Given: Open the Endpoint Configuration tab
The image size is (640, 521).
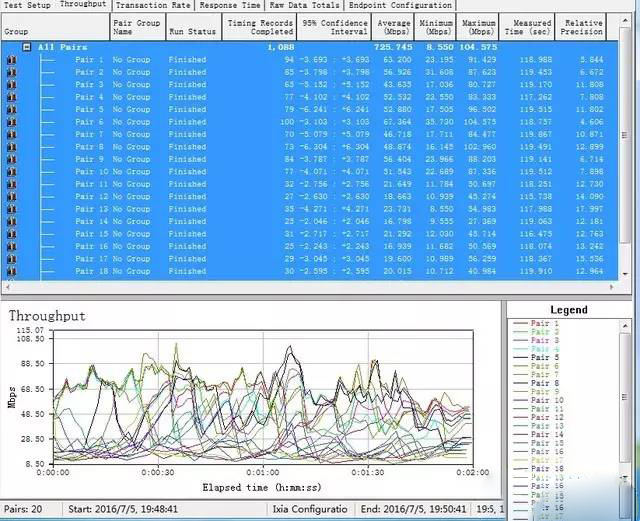Looking at the screenshot, I should tap(400, 5).
